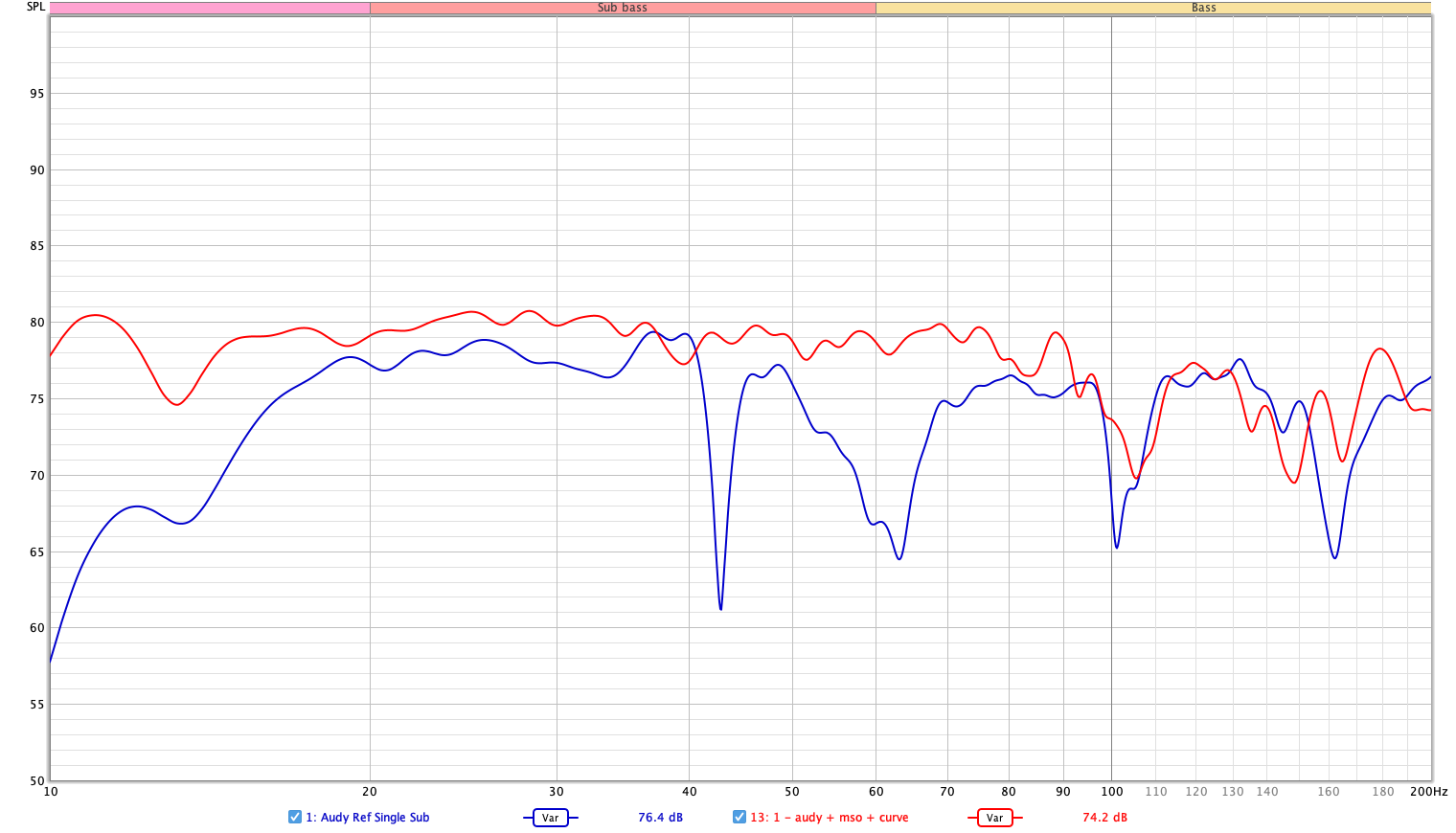
Task: Select the '13: 1 - audy + mso + curve' legend label
Action: click(830, 818)
